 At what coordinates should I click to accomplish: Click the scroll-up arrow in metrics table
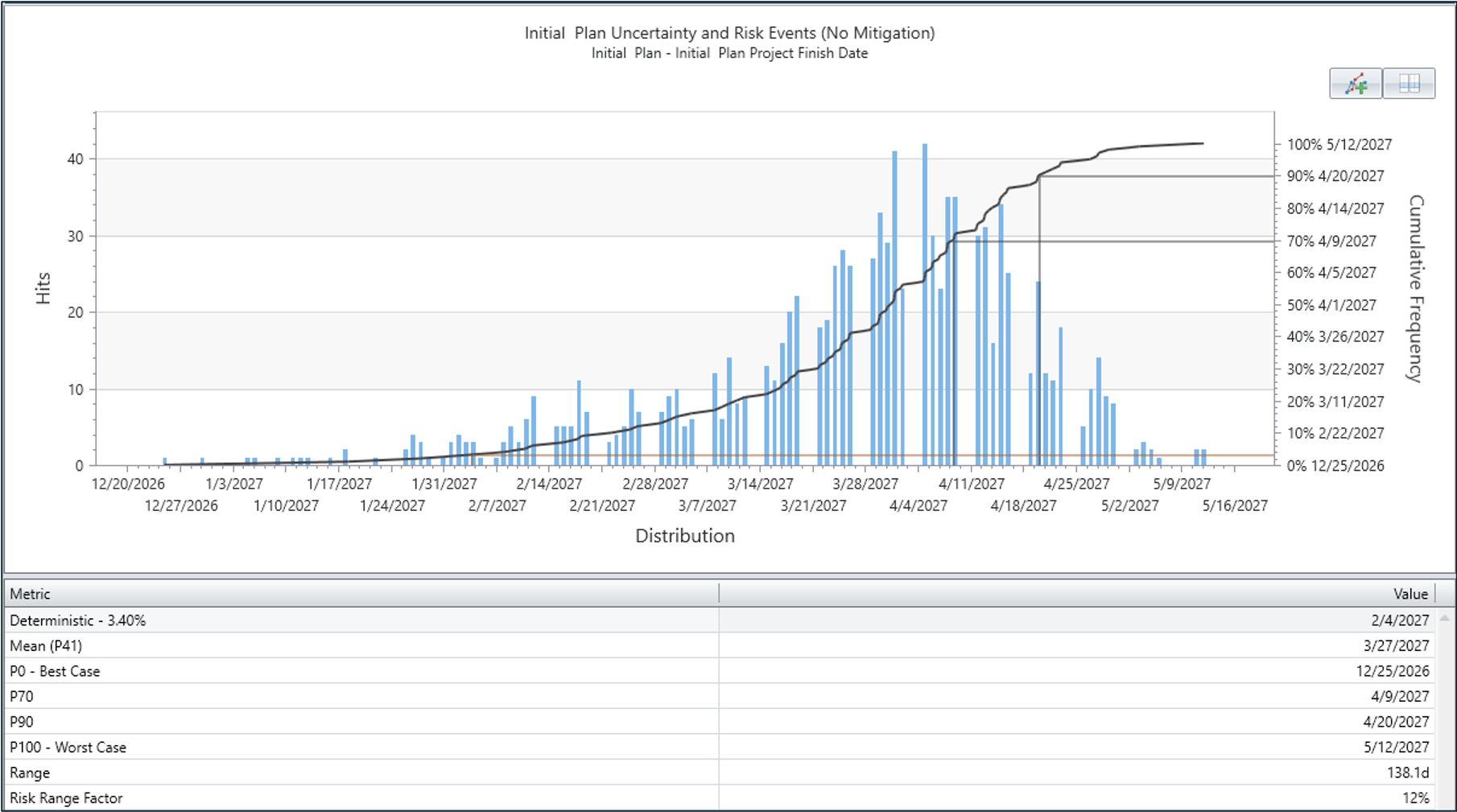click(1445, 618)
